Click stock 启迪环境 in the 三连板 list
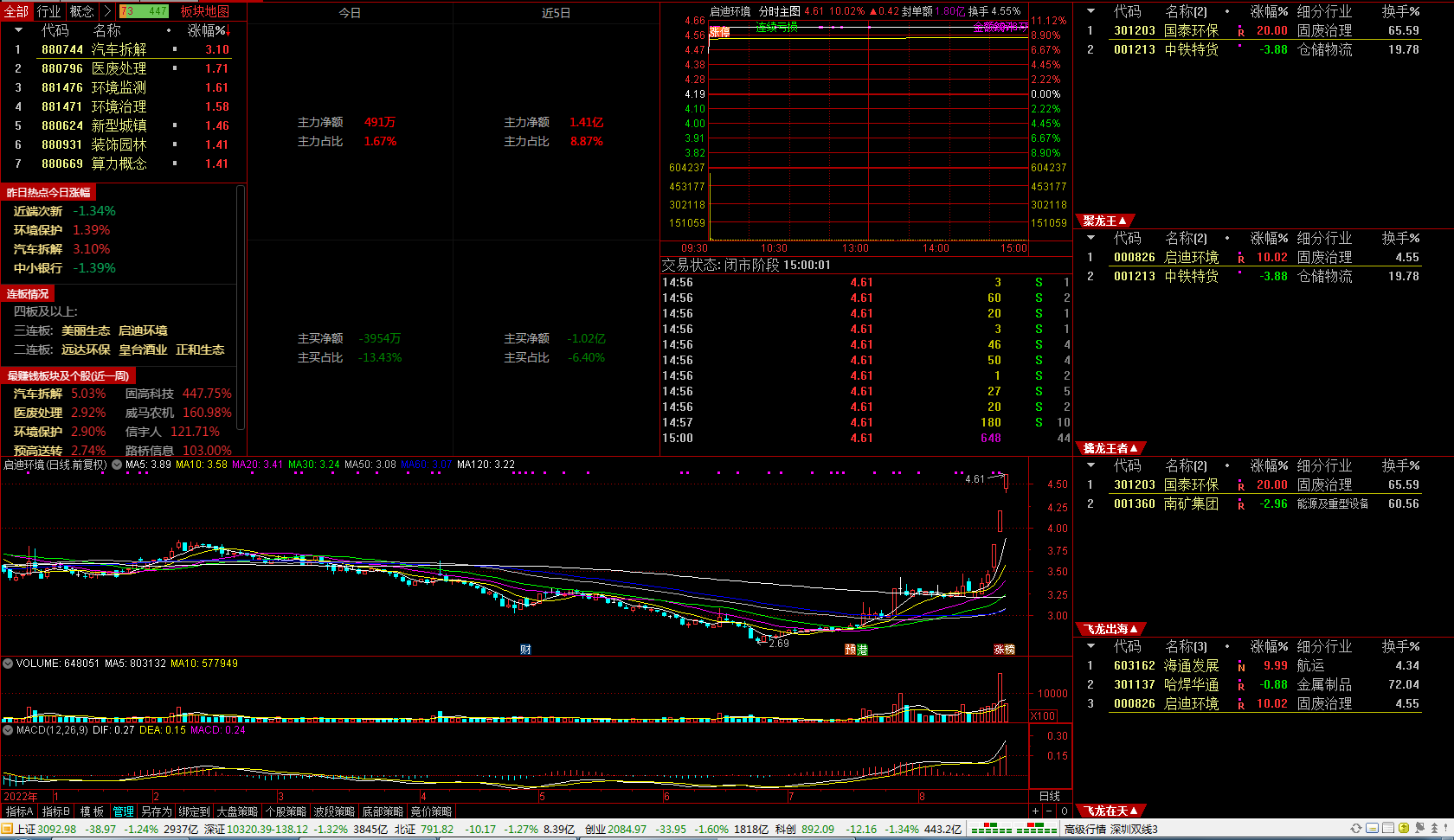The image size is (1454, 840). click(x=143, y=330)
